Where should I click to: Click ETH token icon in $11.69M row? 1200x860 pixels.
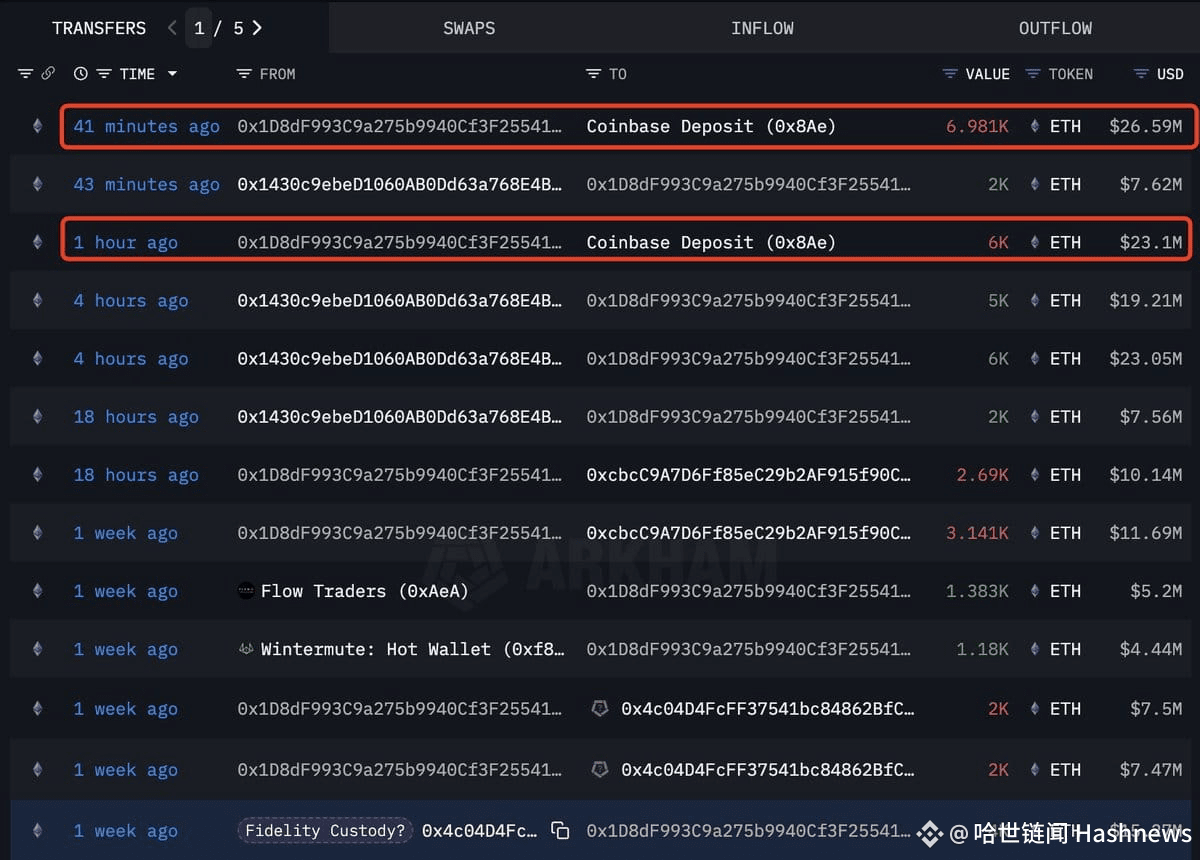(1035, 533)
